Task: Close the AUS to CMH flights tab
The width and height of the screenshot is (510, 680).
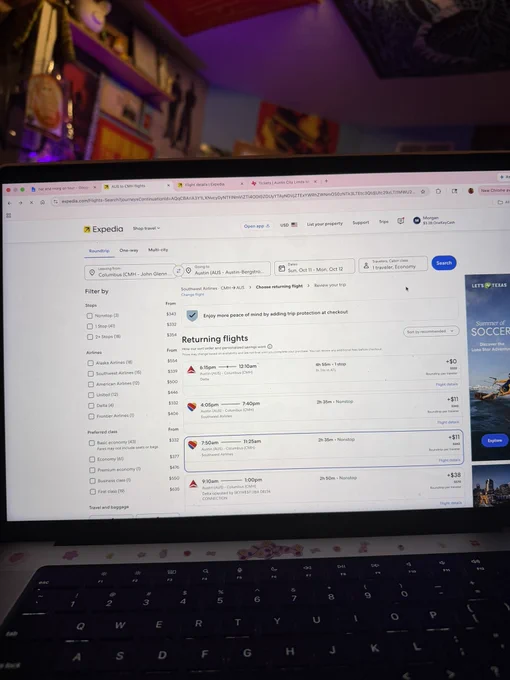Action: coord(169,185)
